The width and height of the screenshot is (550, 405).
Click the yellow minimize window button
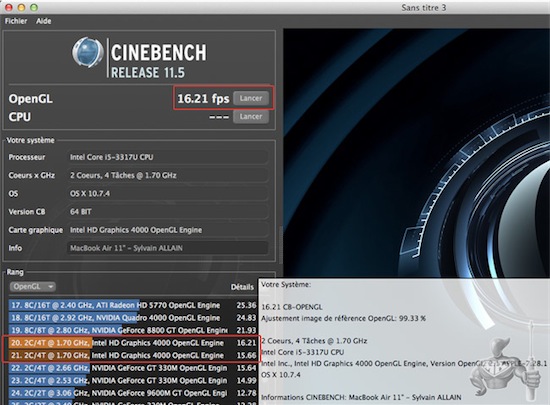tap(21, 7)
